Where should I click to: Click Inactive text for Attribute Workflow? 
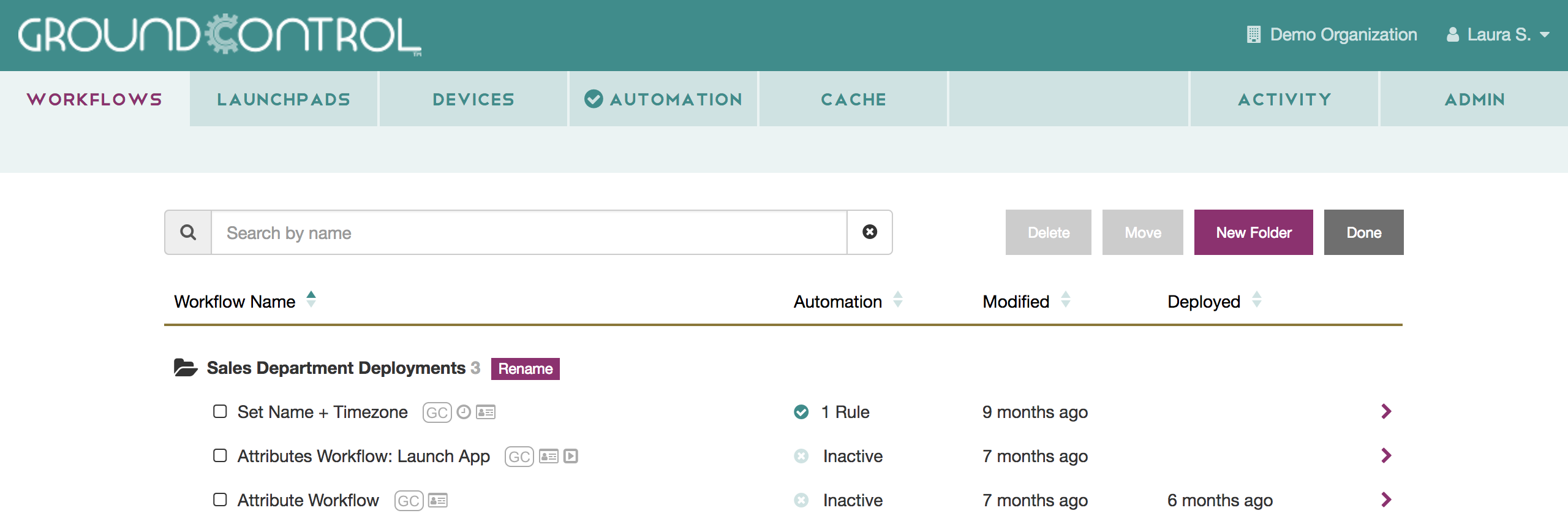pyautogui.click(x=853, y=500)
